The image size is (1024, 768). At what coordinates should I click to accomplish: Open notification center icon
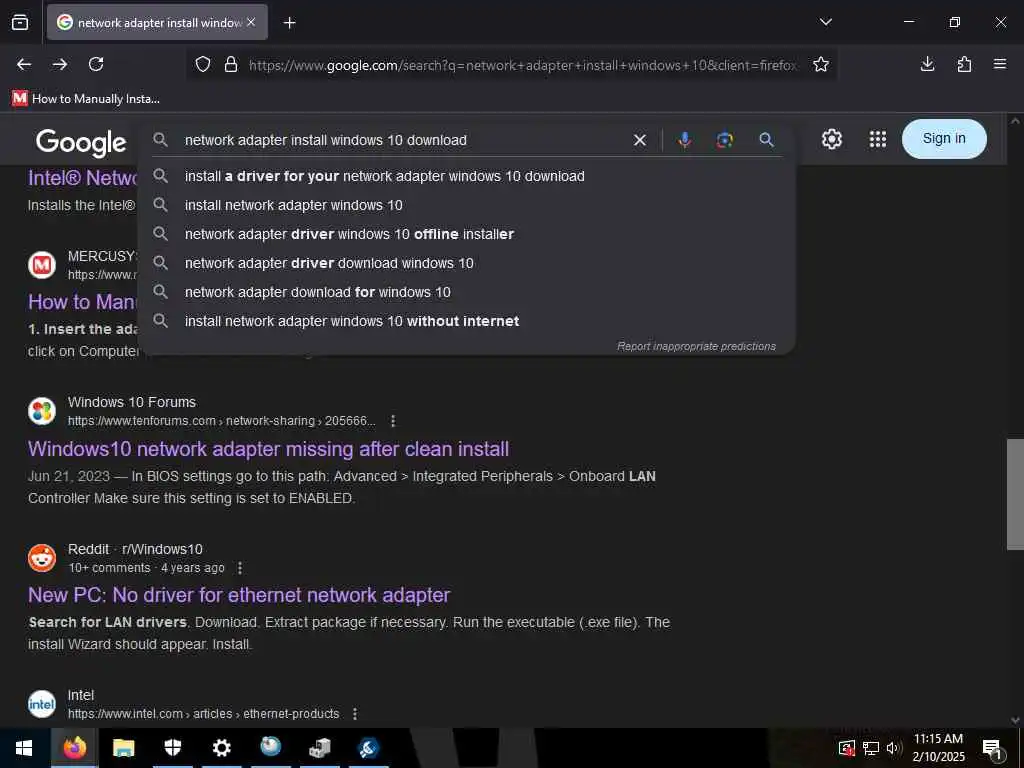coord(993,749)
